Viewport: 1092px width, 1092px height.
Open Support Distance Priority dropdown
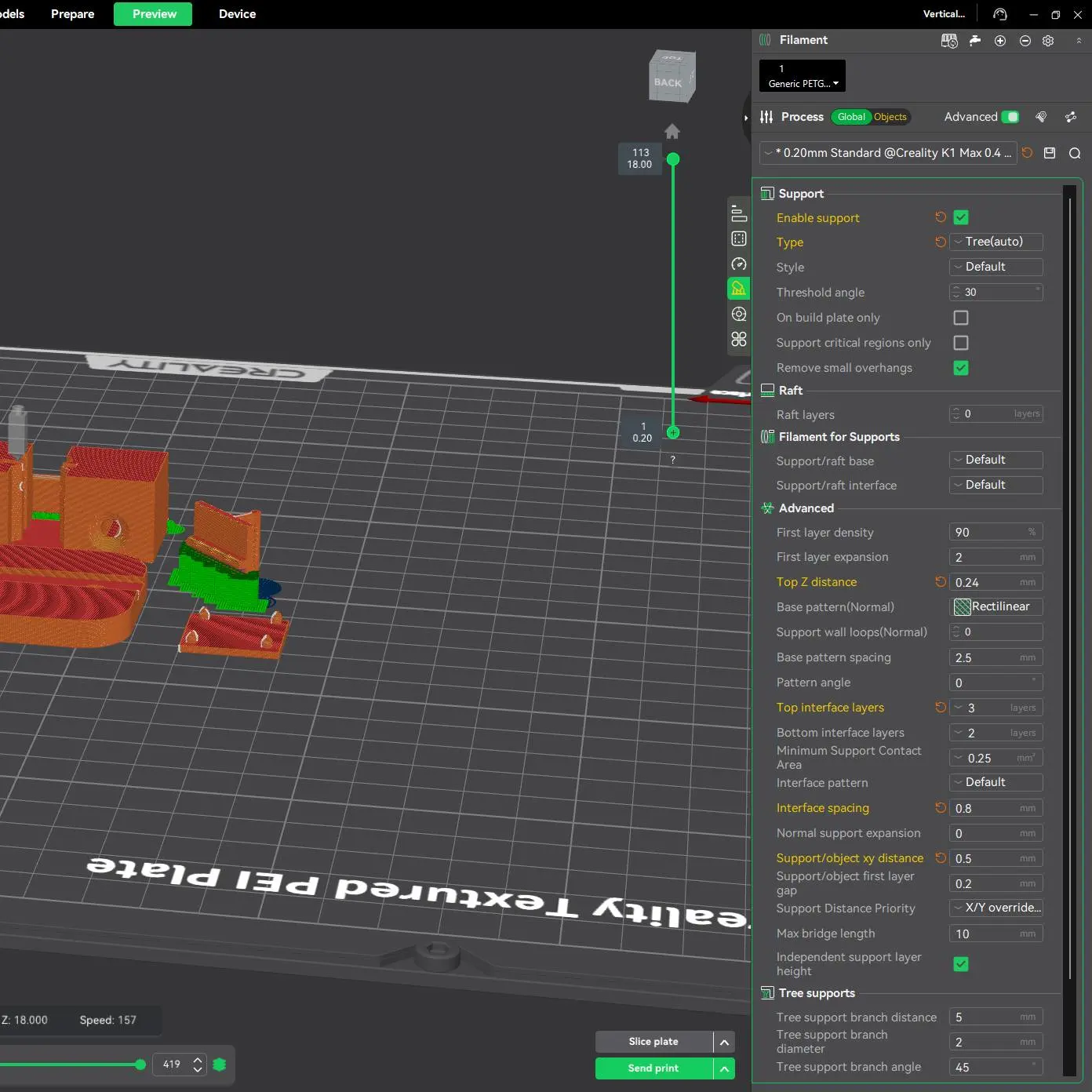996,908
